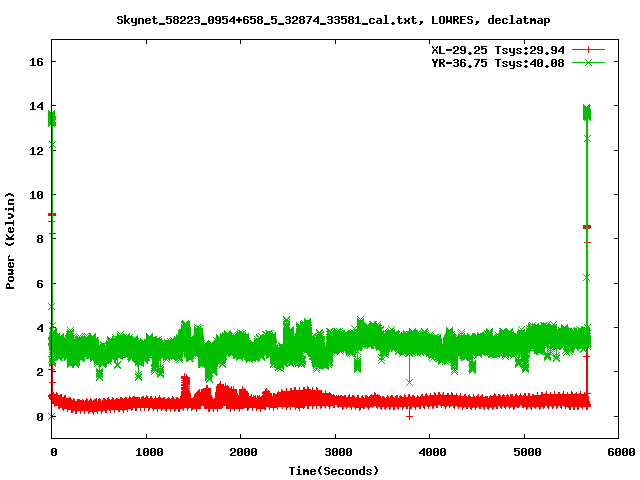Select the XL-29.25 Tsys:29.94 legend entry
This screenshot has height=480, width=640.
click(x=498, y=50)
